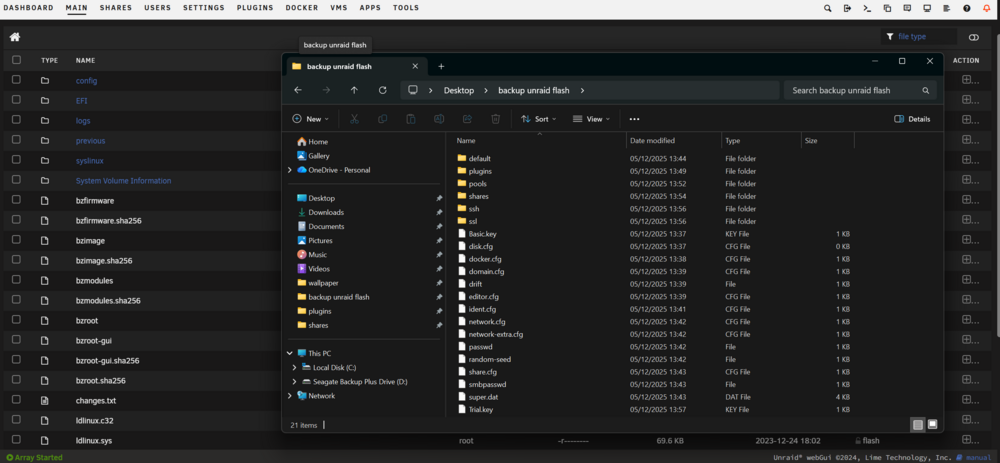This screenshot has width=1000, height=463.
Task: Check the checkbox for changes.txt file
Action: (16, 400)
